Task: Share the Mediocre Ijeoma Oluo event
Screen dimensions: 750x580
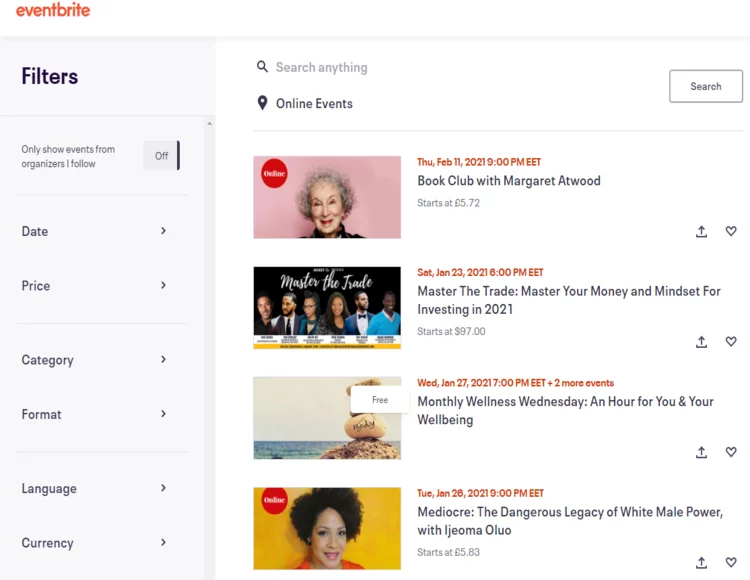Action: click(701, 563)
